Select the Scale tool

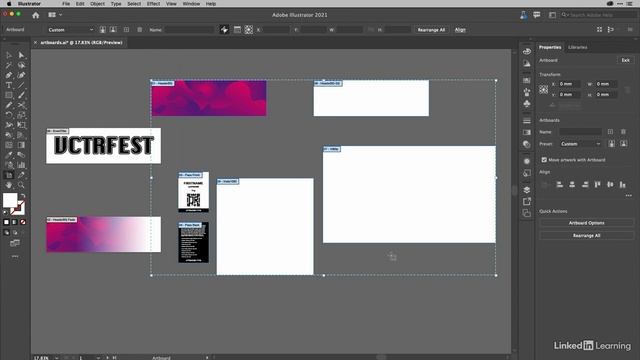pyautogui.click(x=21, y=115)
